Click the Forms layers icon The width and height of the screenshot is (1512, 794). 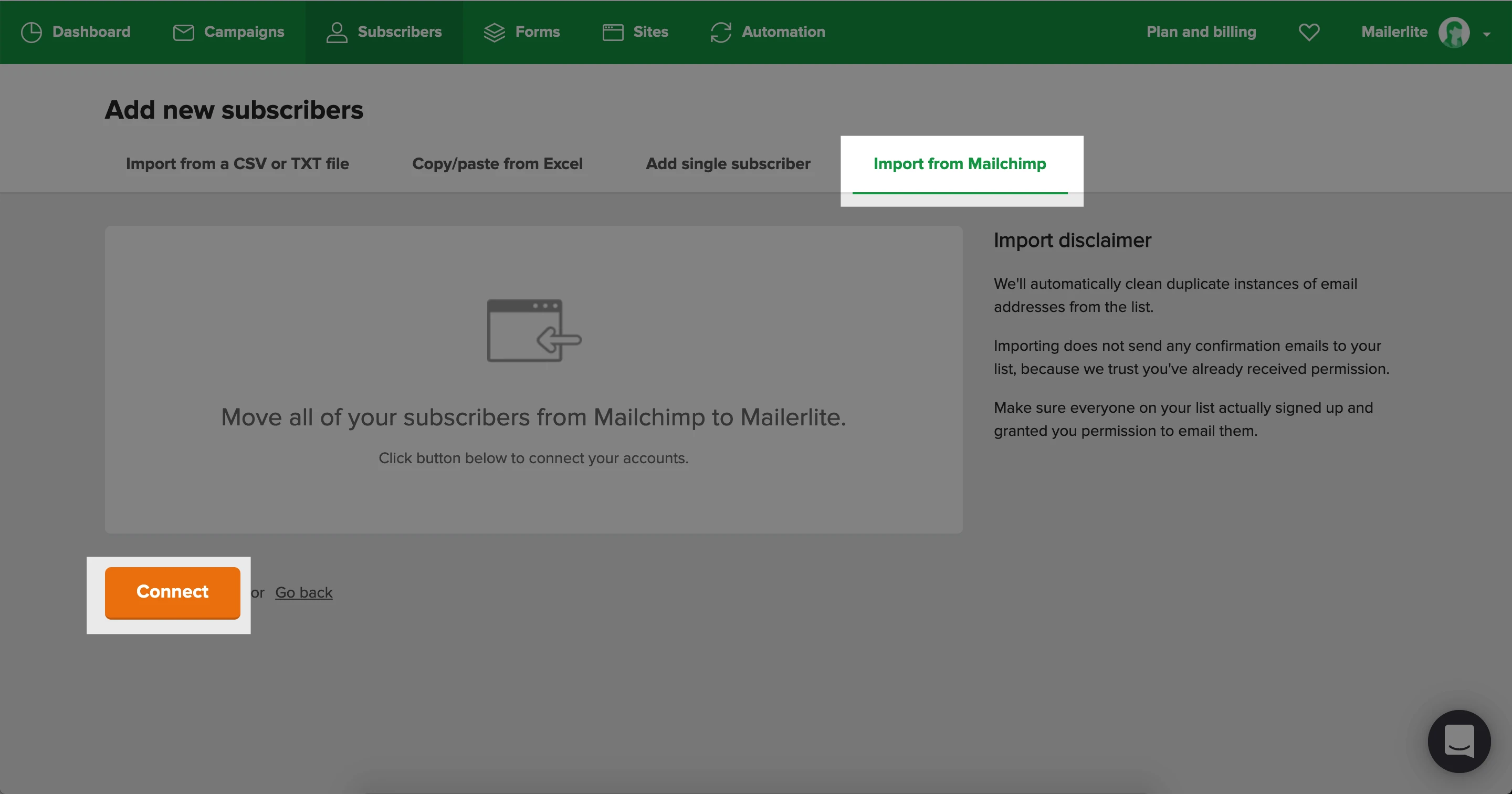tap(494, 33)
